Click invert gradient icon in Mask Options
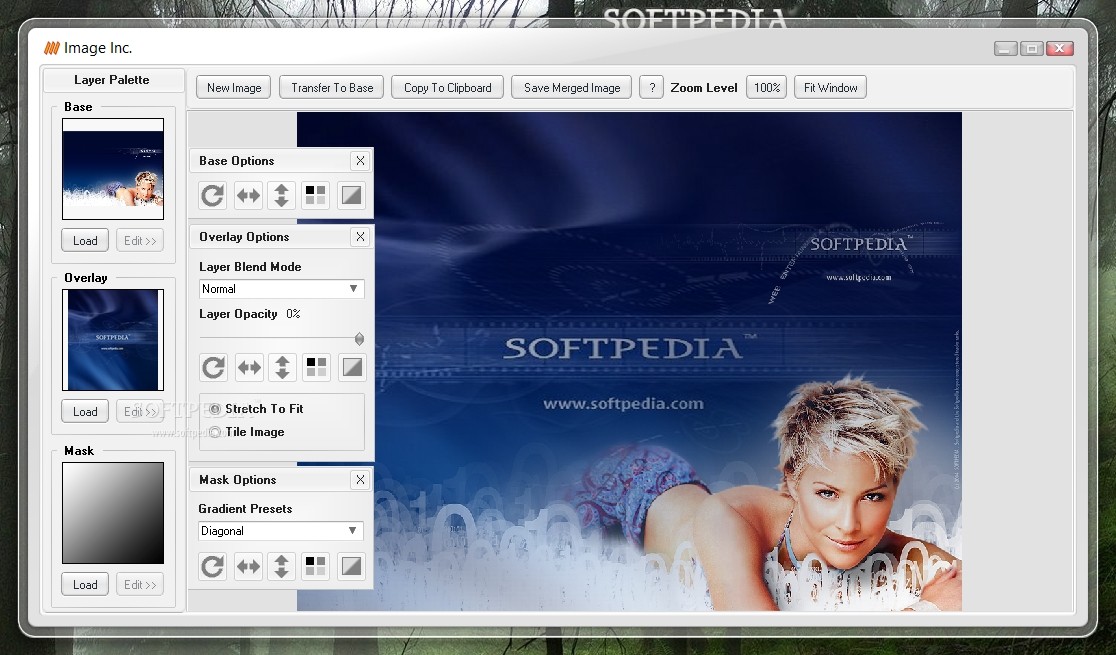 coord(352,566)
